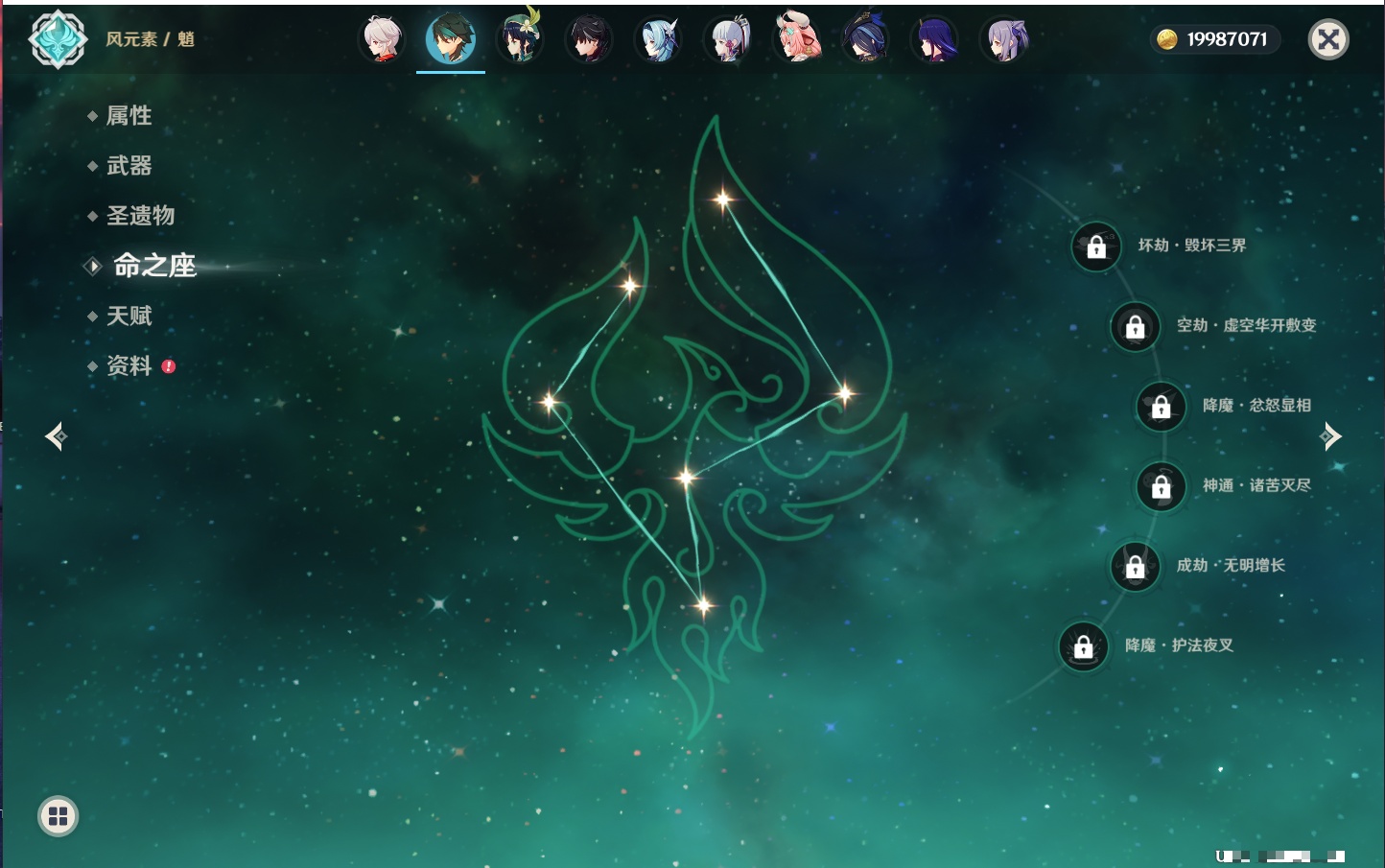1385x868 pixels.
Task: Click the lock icon for 空劫·虚空华开敷变
Action: click(x=1135, y=326)
